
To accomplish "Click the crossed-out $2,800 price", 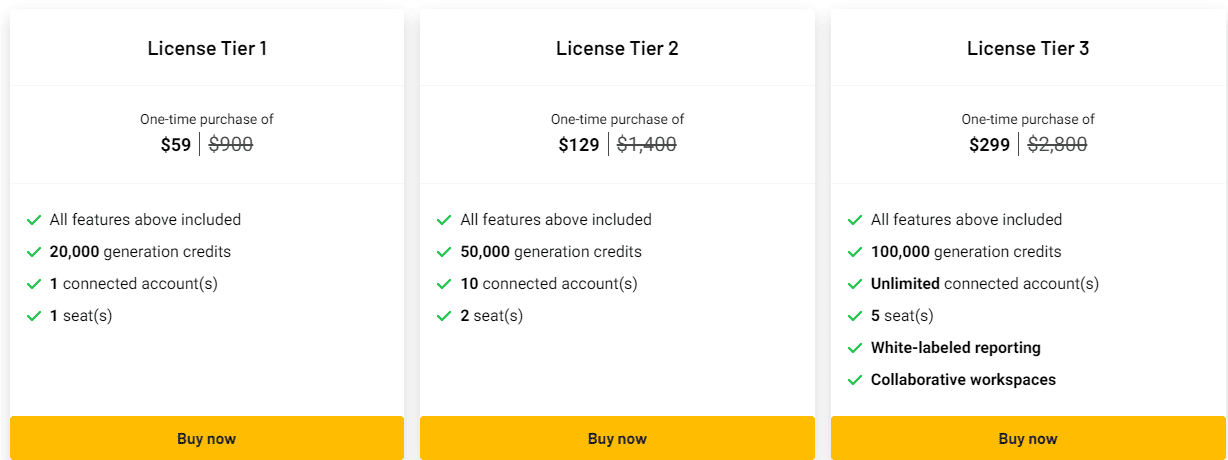I will (1057, 145).
